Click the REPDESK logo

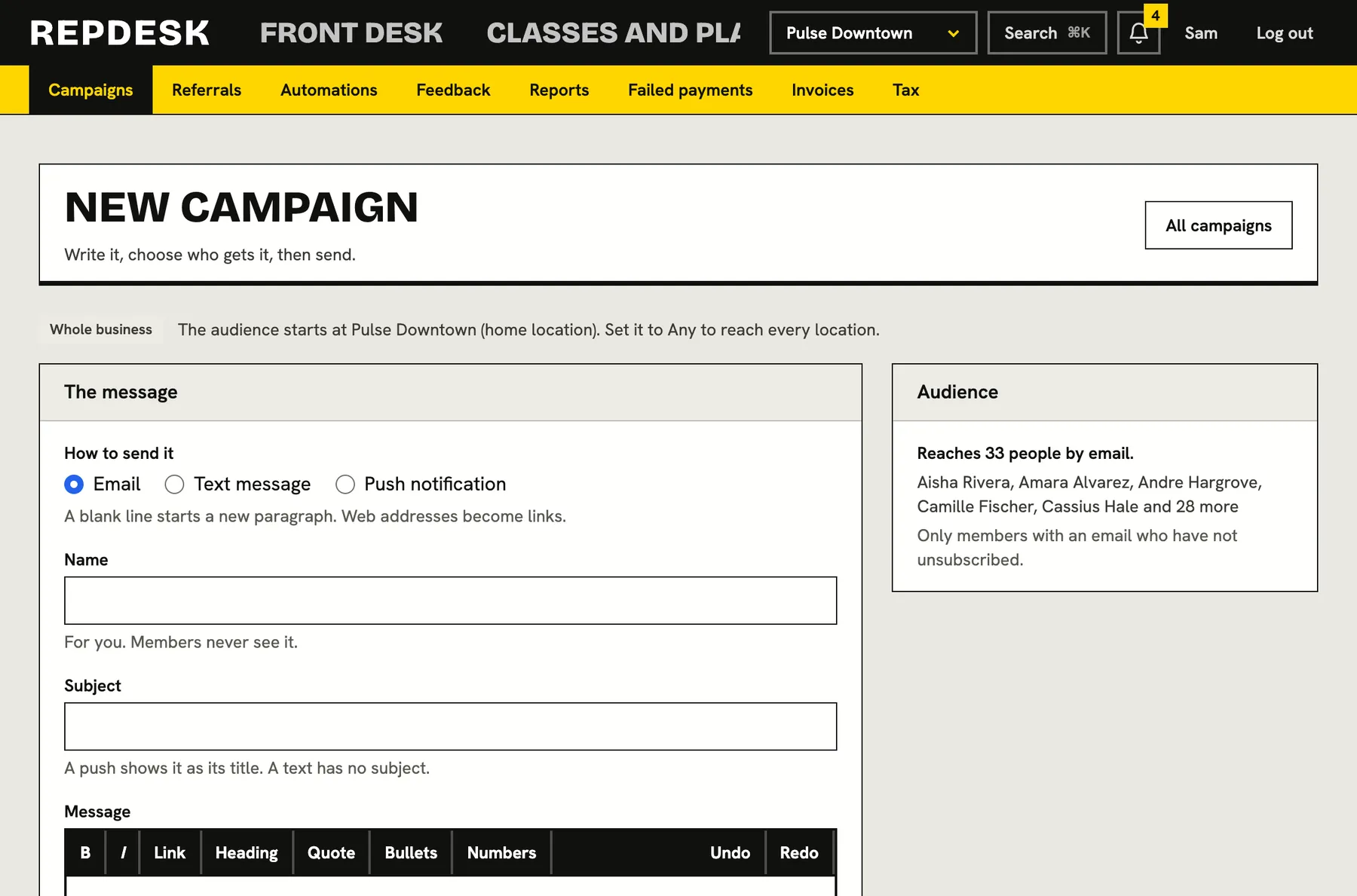coord(120,33)
